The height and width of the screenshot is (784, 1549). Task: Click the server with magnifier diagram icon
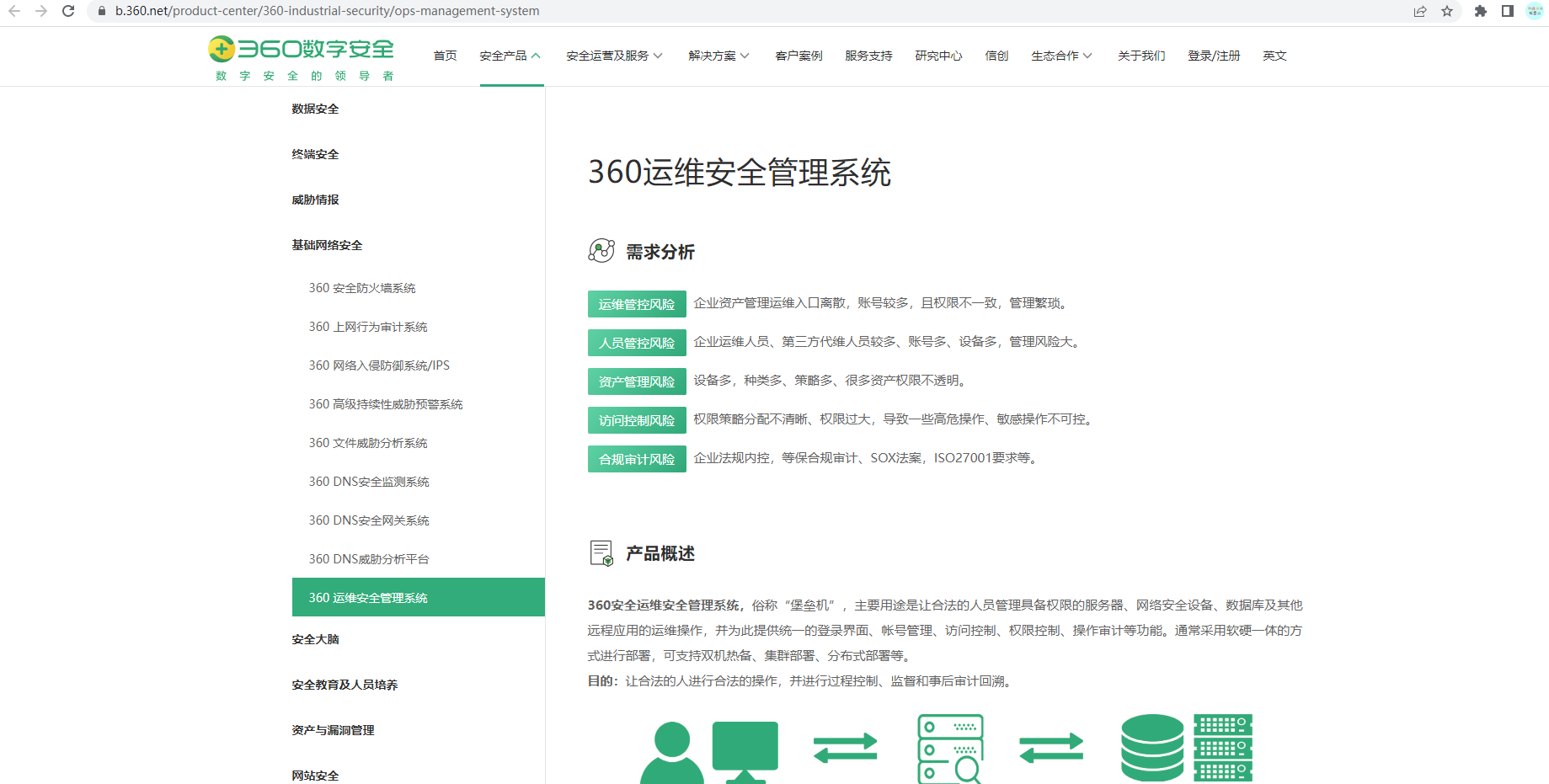950,749
